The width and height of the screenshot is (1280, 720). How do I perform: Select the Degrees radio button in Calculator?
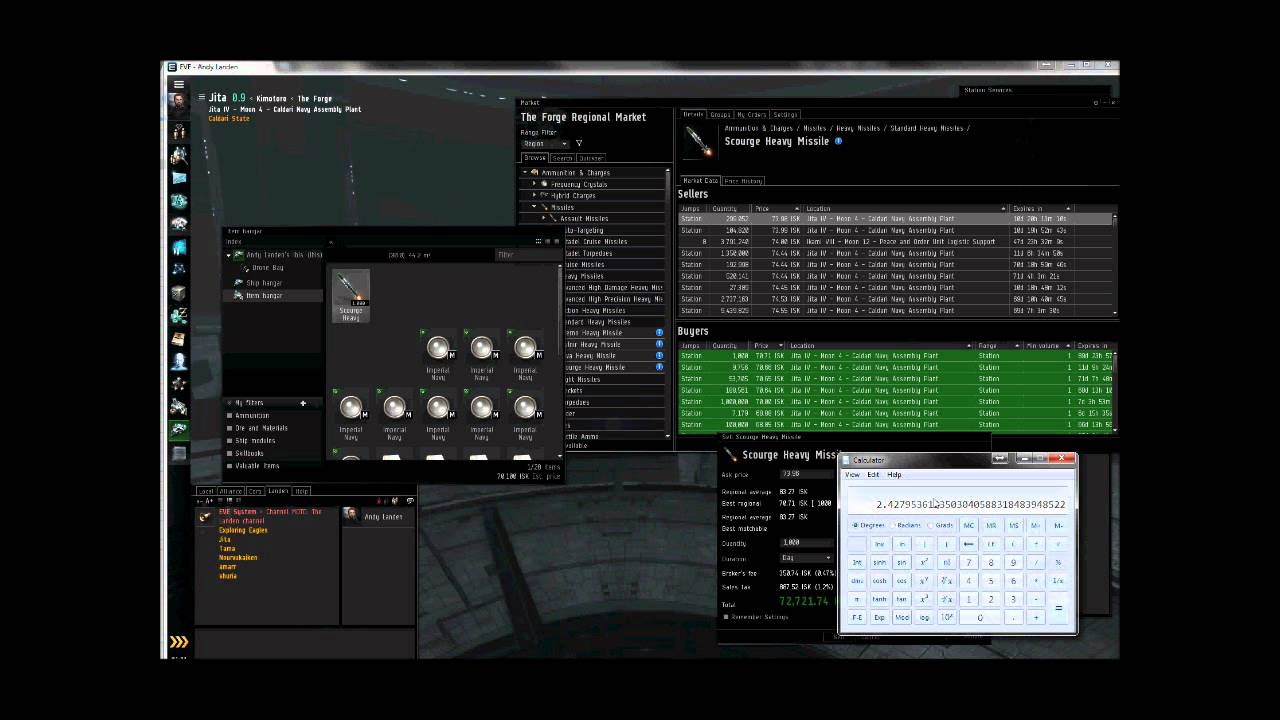coord(855,525)
